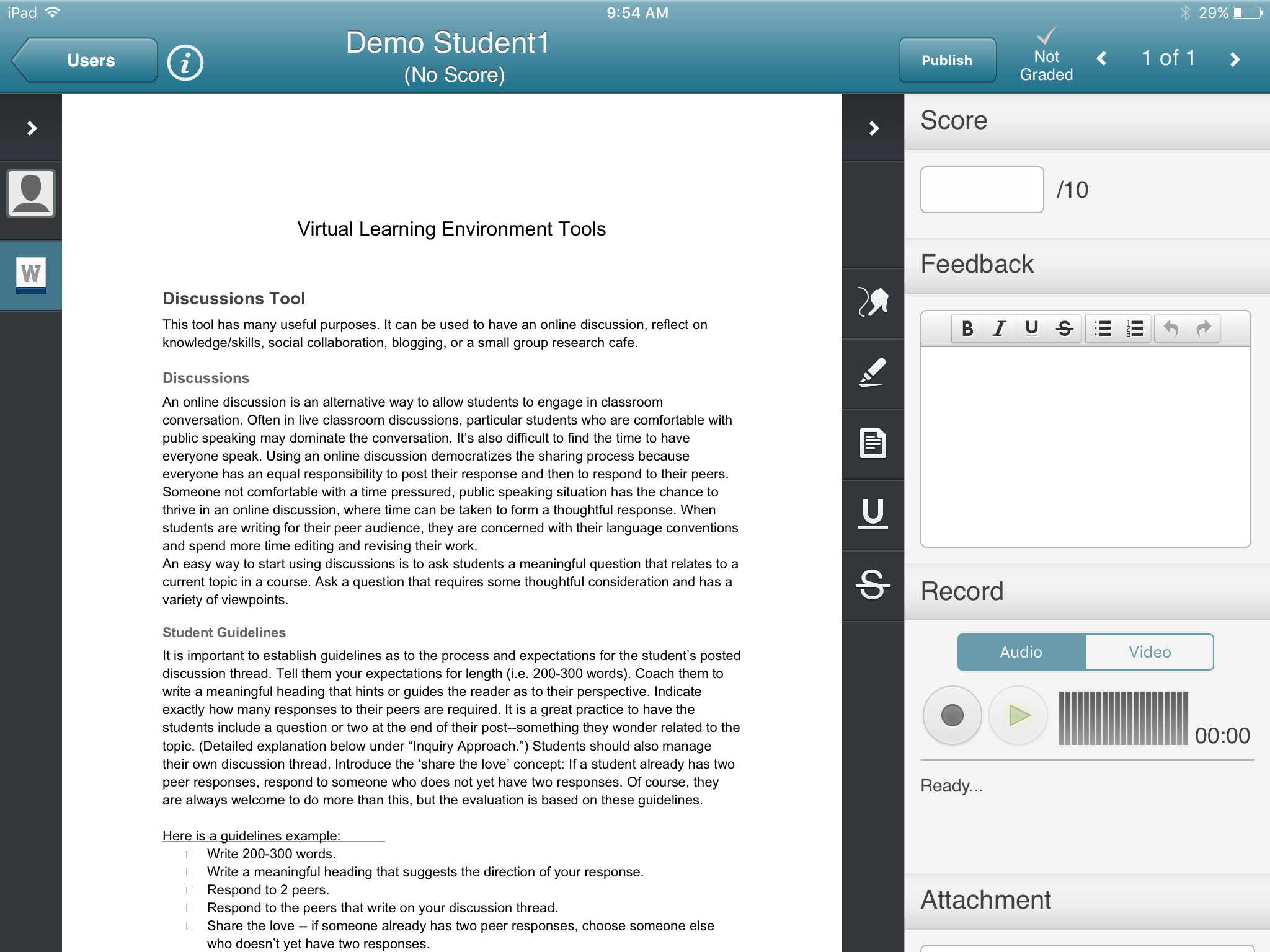Viewport: 1270px width, 952px height.
Task: Open the Word document file icon
Action: click(x=31, y=275)
